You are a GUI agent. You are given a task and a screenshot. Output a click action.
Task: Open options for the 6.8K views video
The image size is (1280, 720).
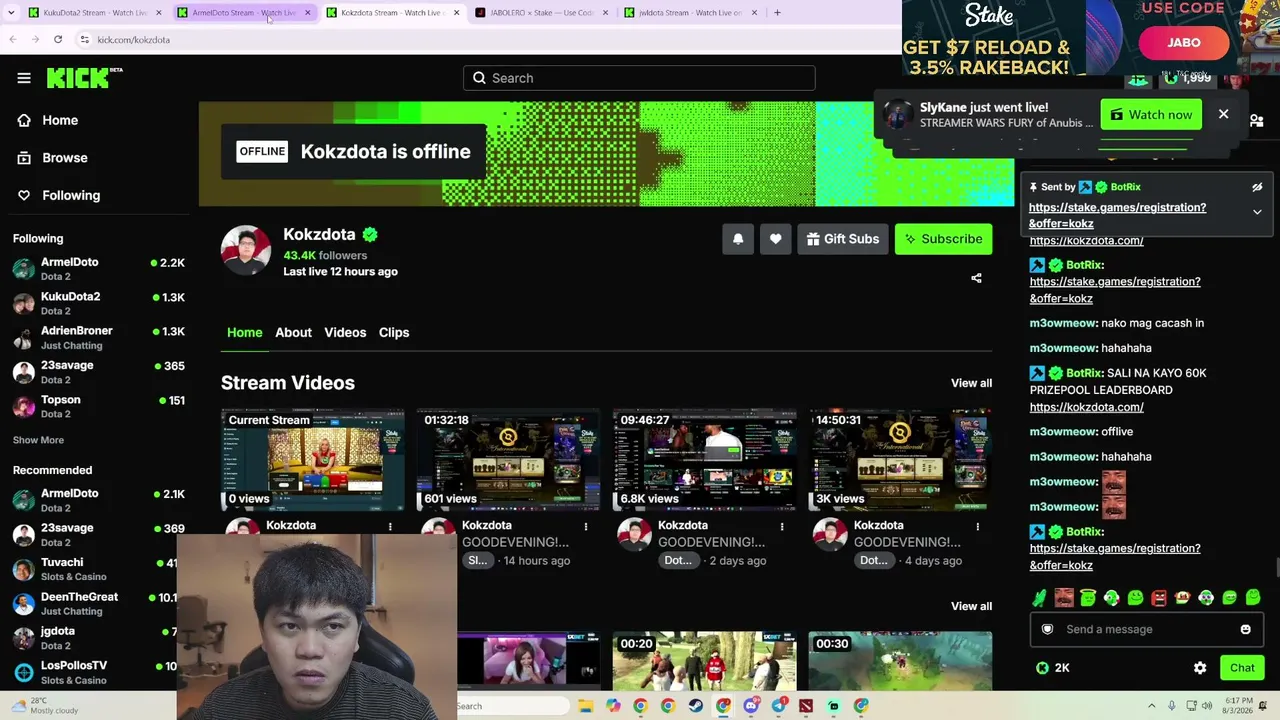[782, 526]
